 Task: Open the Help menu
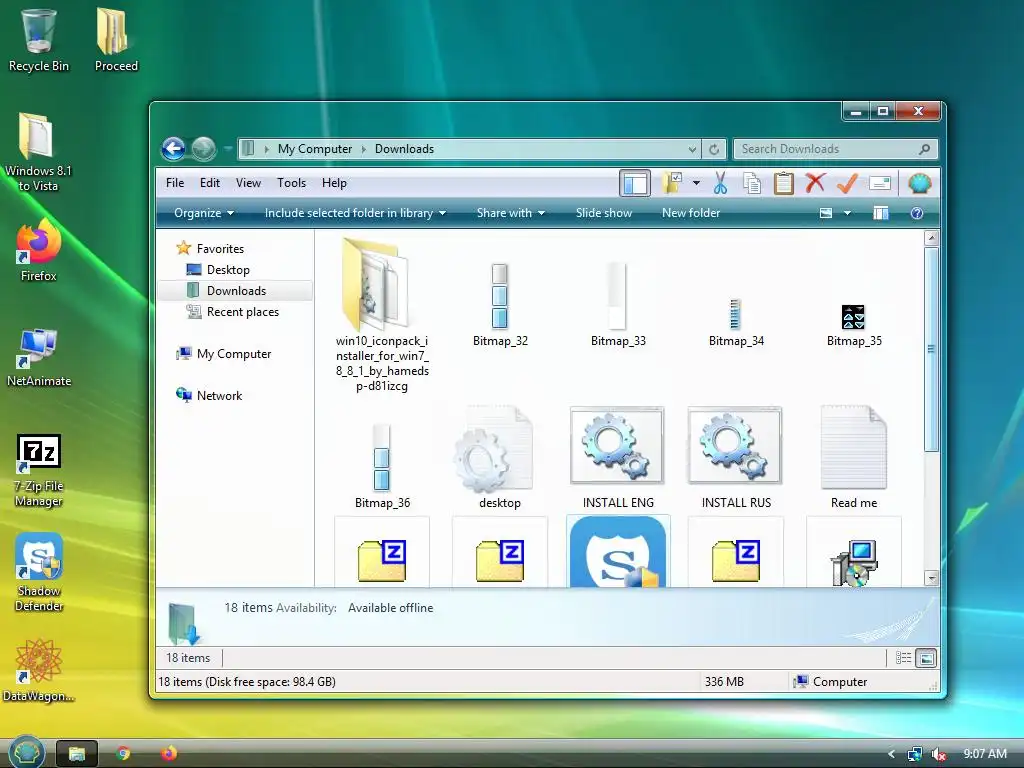pos(334,183)
